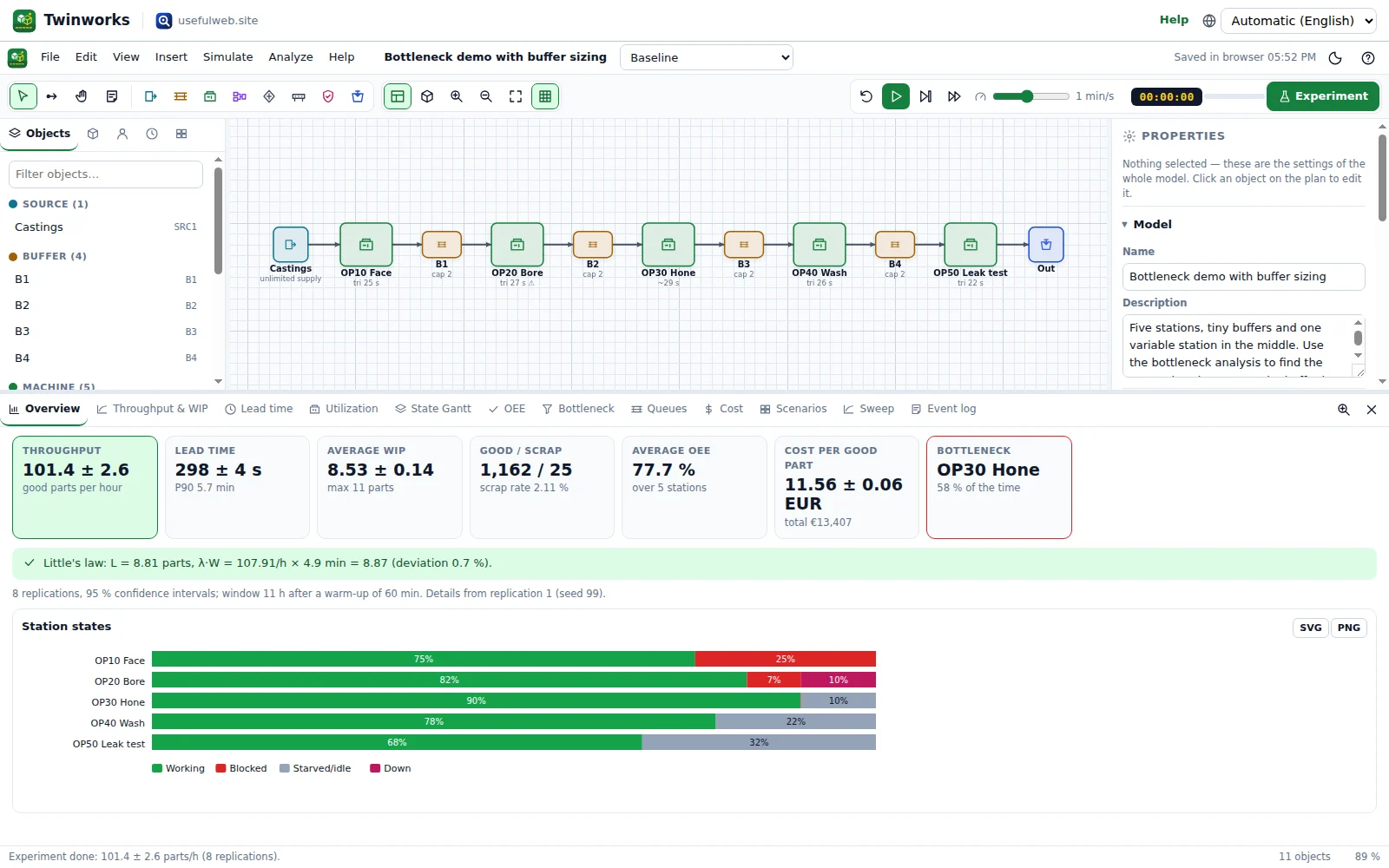Open the clock tab in sidebar

(152, 134)
